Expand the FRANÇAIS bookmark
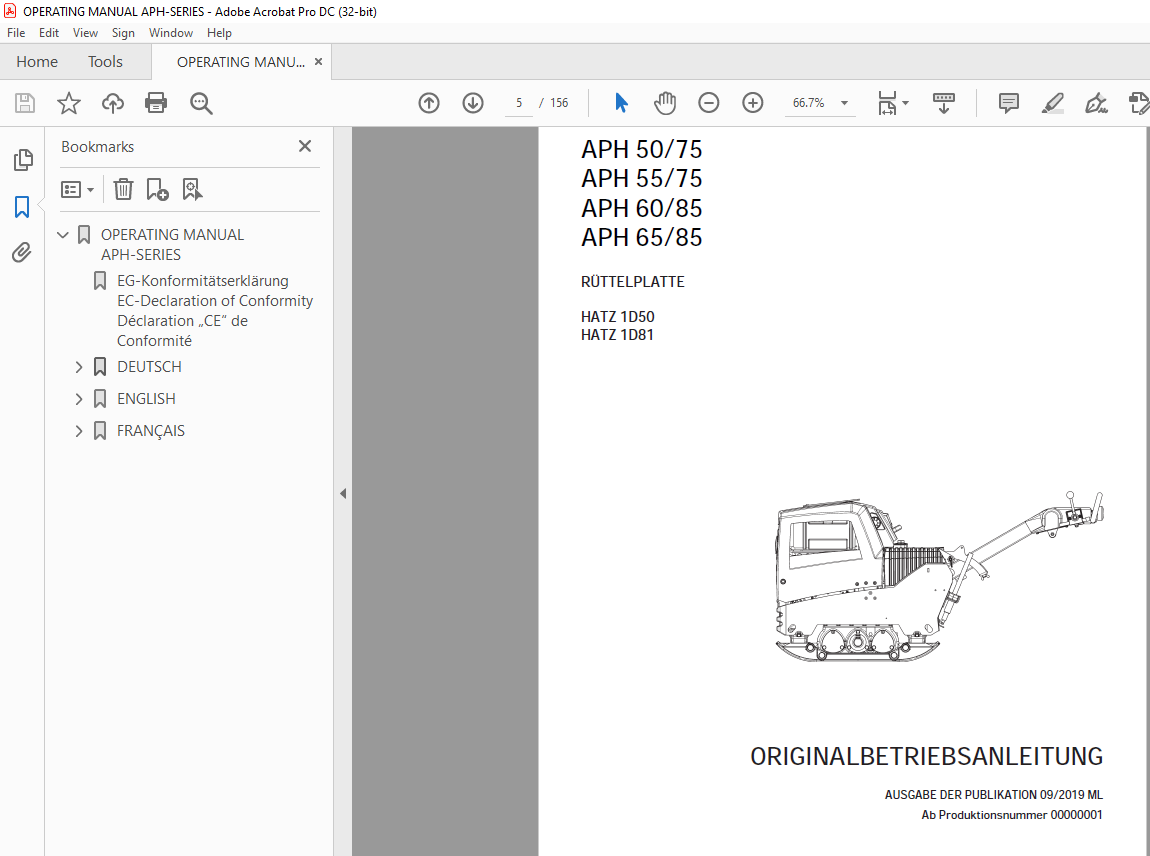1150x856 pixels. (x=79, y=431)
